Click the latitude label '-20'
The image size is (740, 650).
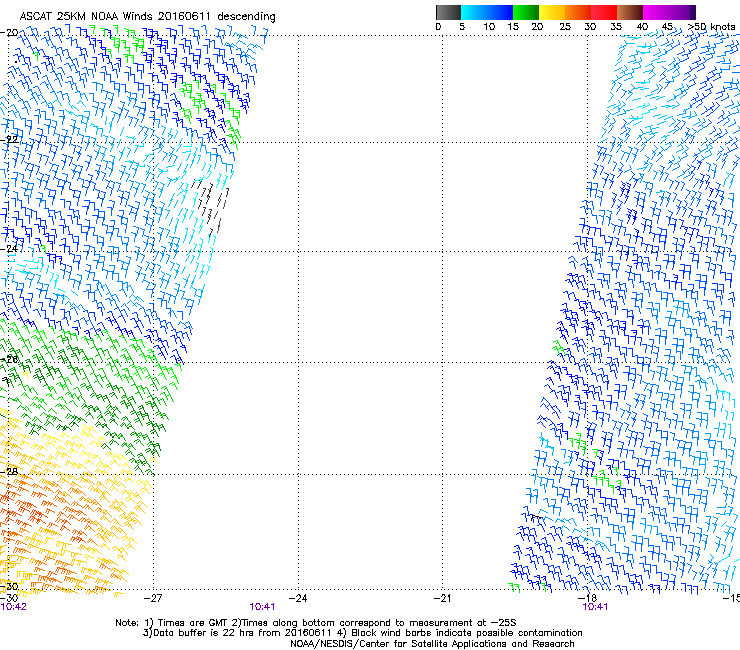[x=9, y=33]
